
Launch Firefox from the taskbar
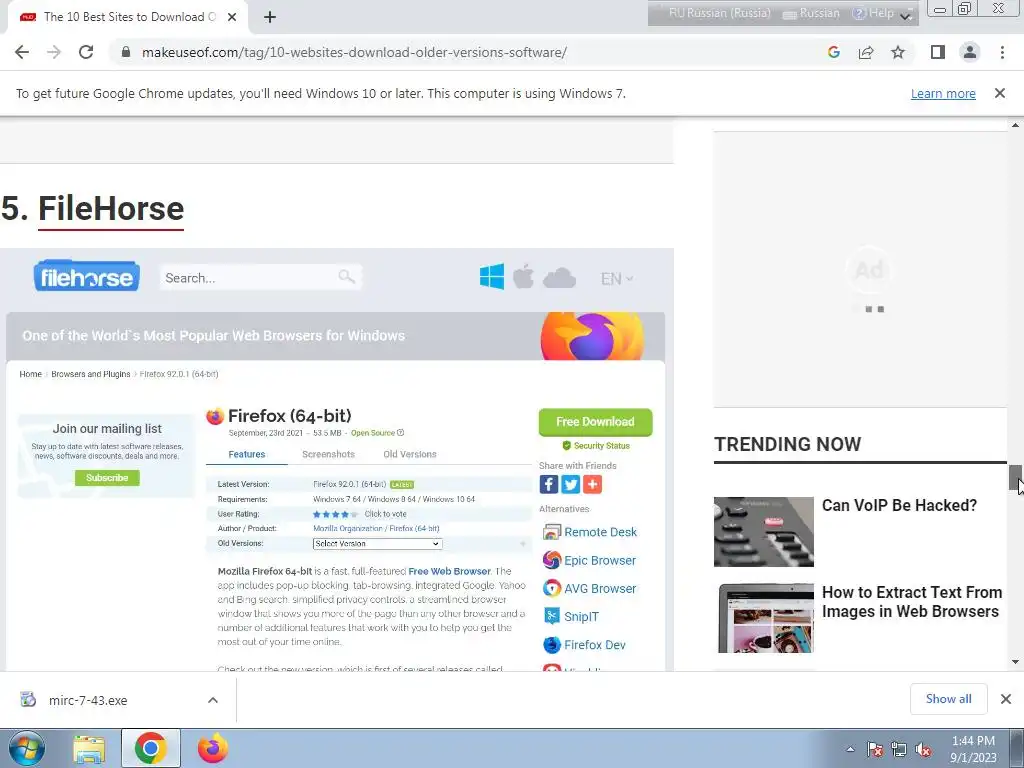pyautogui.click(x=213, y=748)
